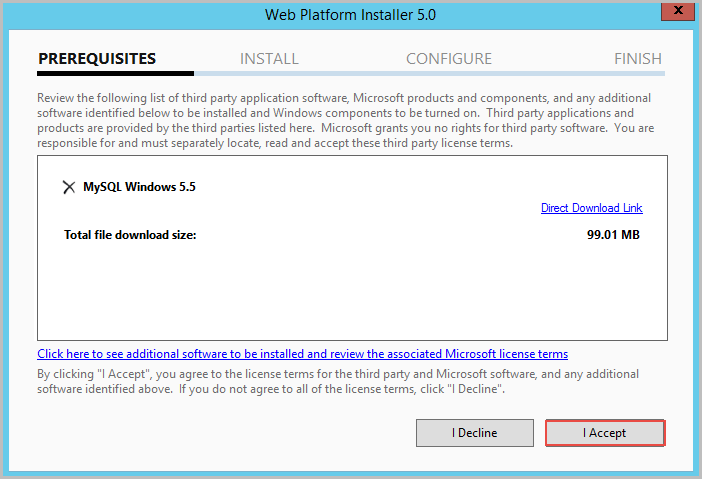
Task: Select the PREREQUISITES step tab
Action: (x=97, y=59)
